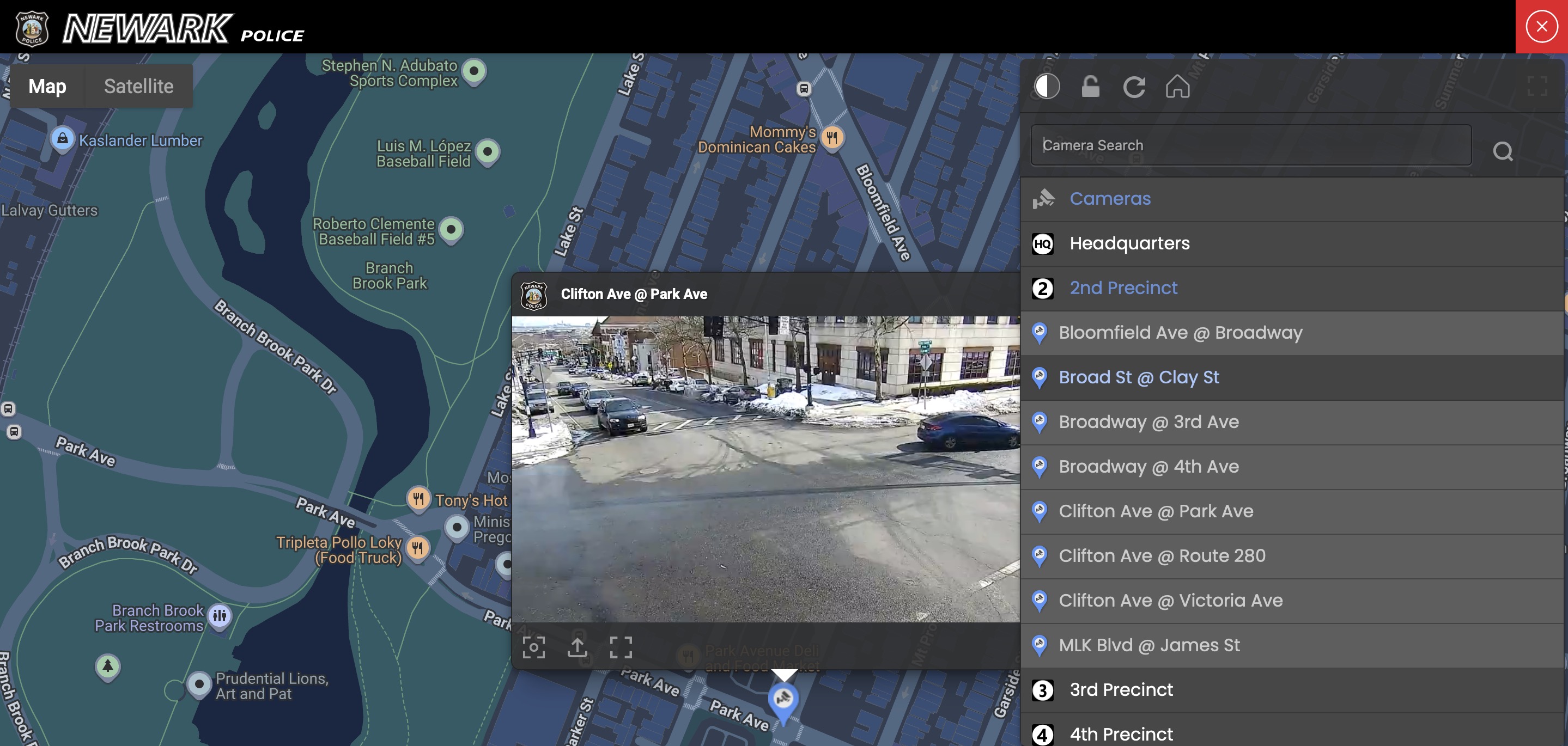Enter fullscreen on the Clifton Ave camera feed
Image resolution: width=1568 pixels, height=746 pixels.
coord(621,647)
